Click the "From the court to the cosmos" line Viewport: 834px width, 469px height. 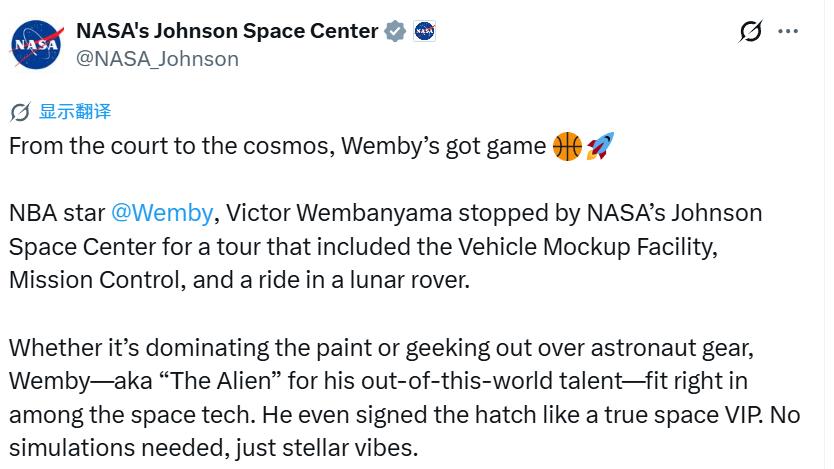pos(170,146)
